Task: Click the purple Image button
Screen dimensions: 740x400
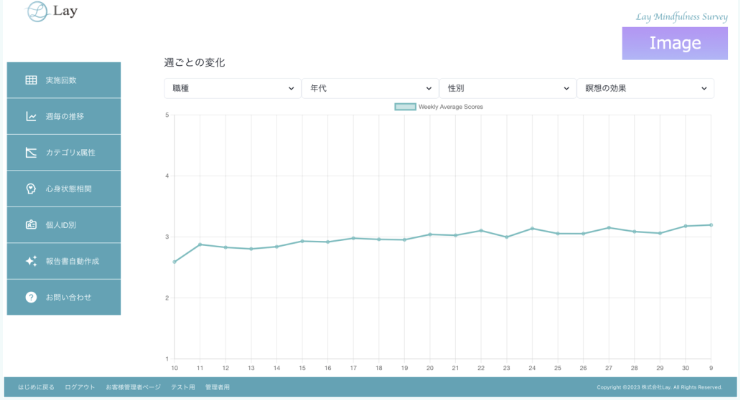Action: pos(675,43)
